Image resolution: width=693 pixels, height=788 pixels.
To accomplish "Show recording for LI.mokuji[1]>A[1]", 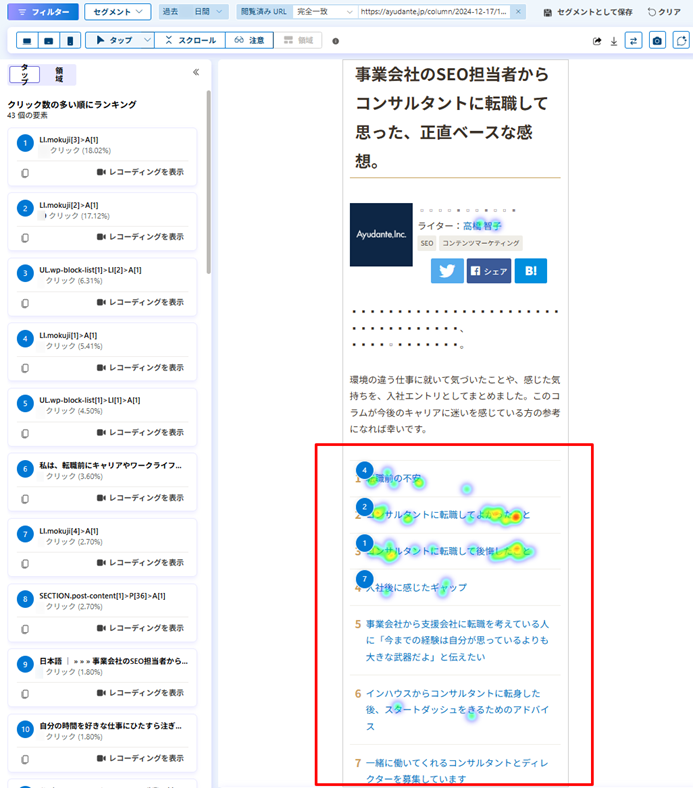I will pyautogui.click(x=140, y=367).
